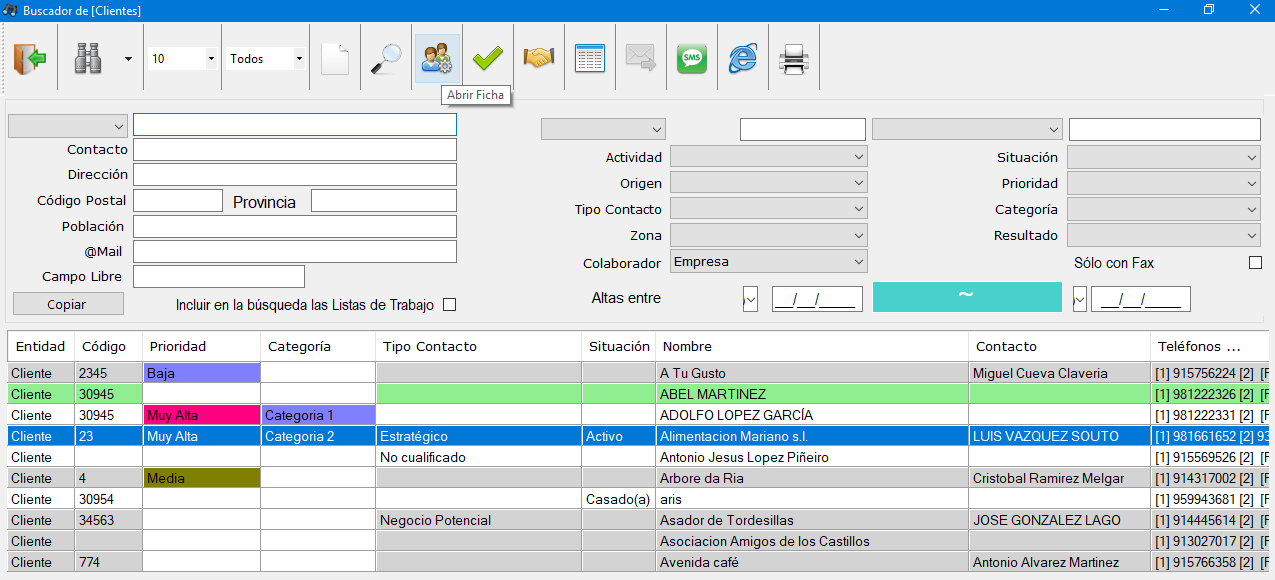Image resolution: width=1275 pixels, height=580 pixels.
Task: Open client record with Abrir Ficha icon
Action: click(x=437, y=59)
